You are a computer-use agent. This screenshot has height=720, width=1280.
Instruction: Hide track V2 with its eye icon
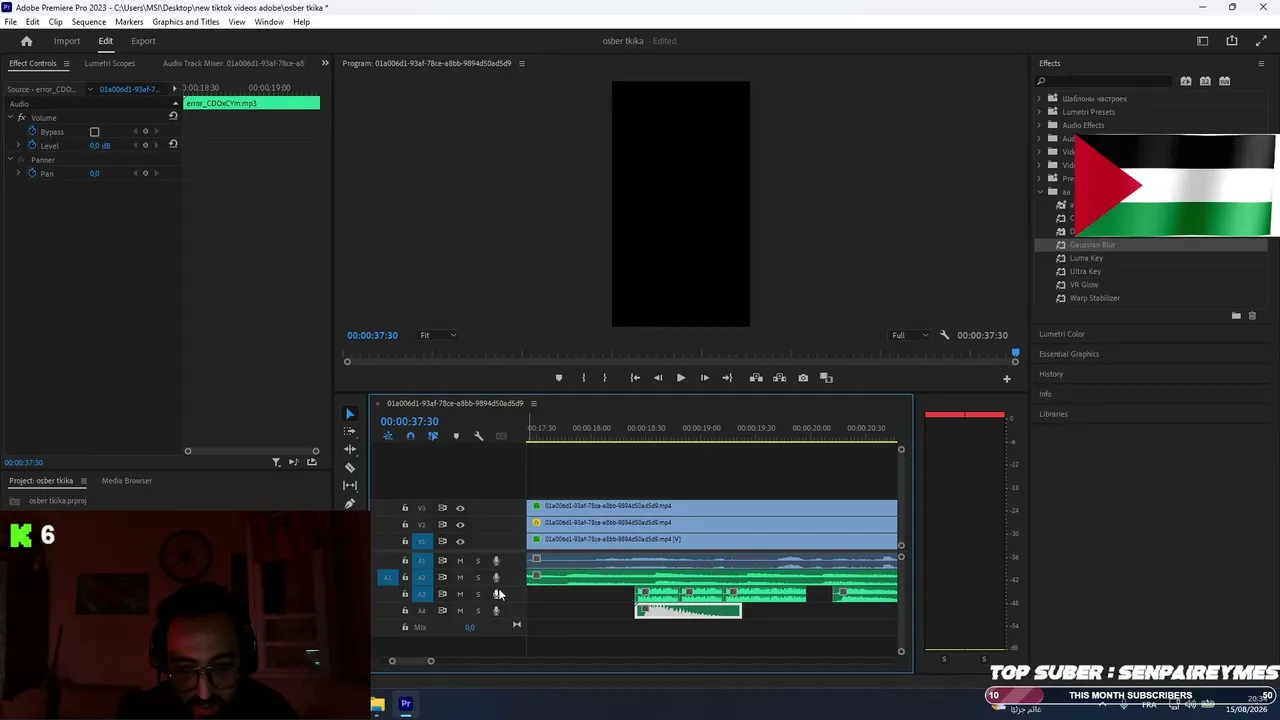click(x=460, y=525)
